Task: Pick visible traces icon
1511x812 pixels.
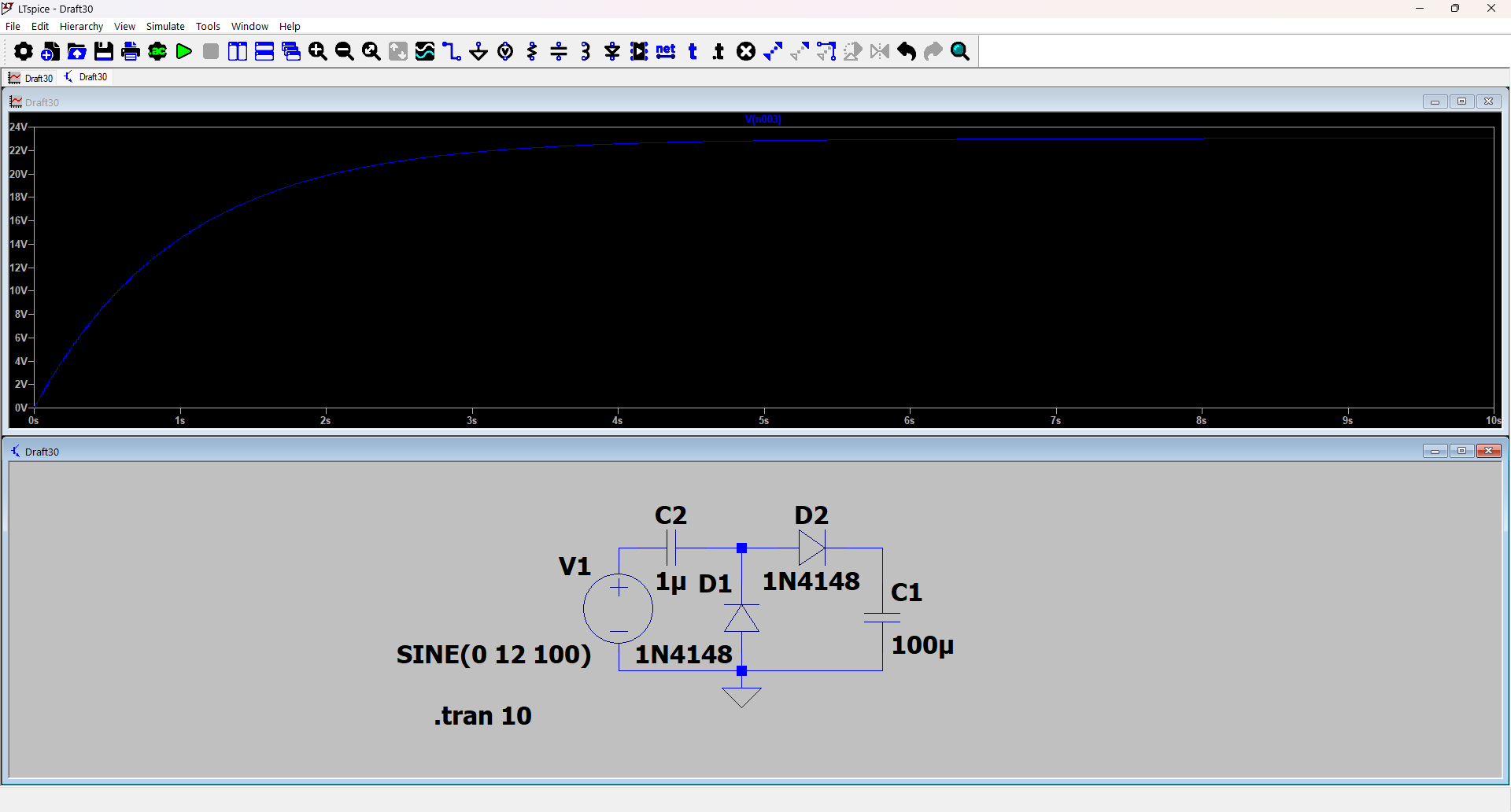Action: [x=425, y=52]
